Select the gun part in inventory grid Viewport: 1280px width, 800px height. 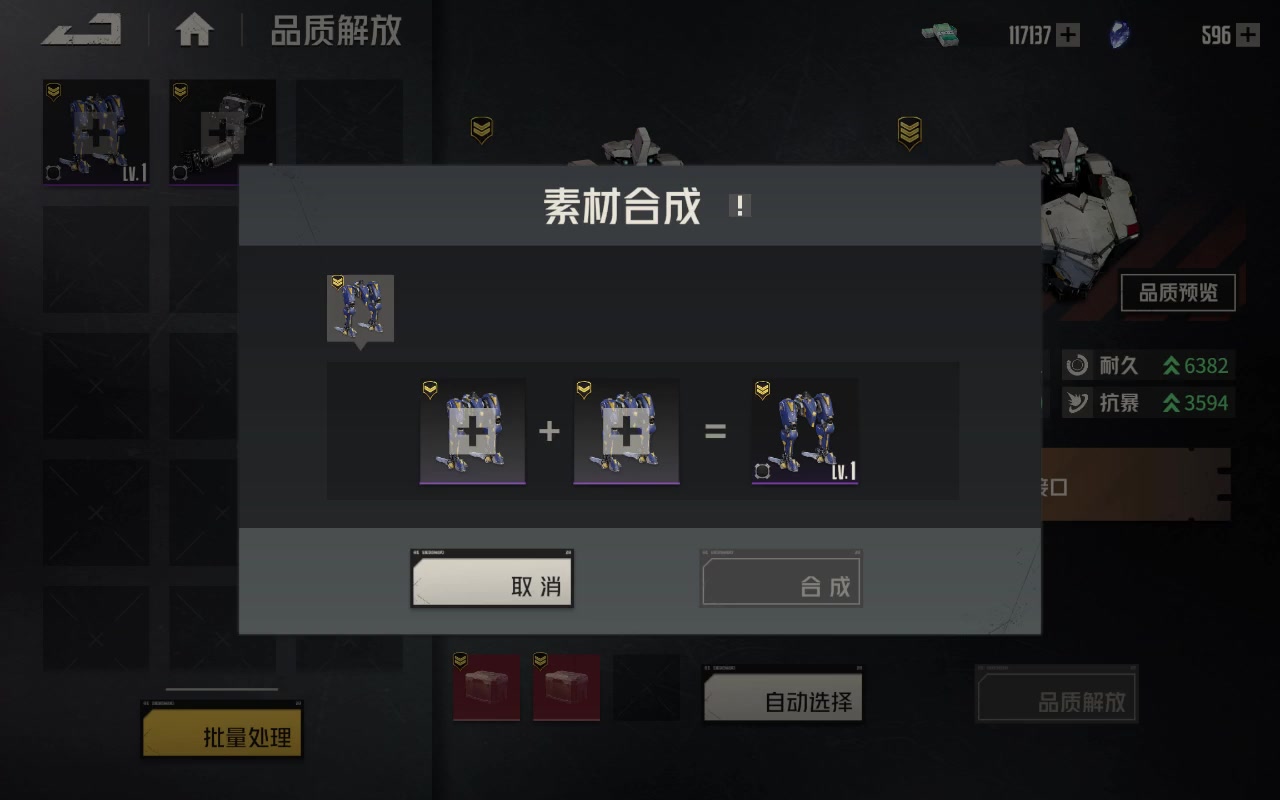222,132
